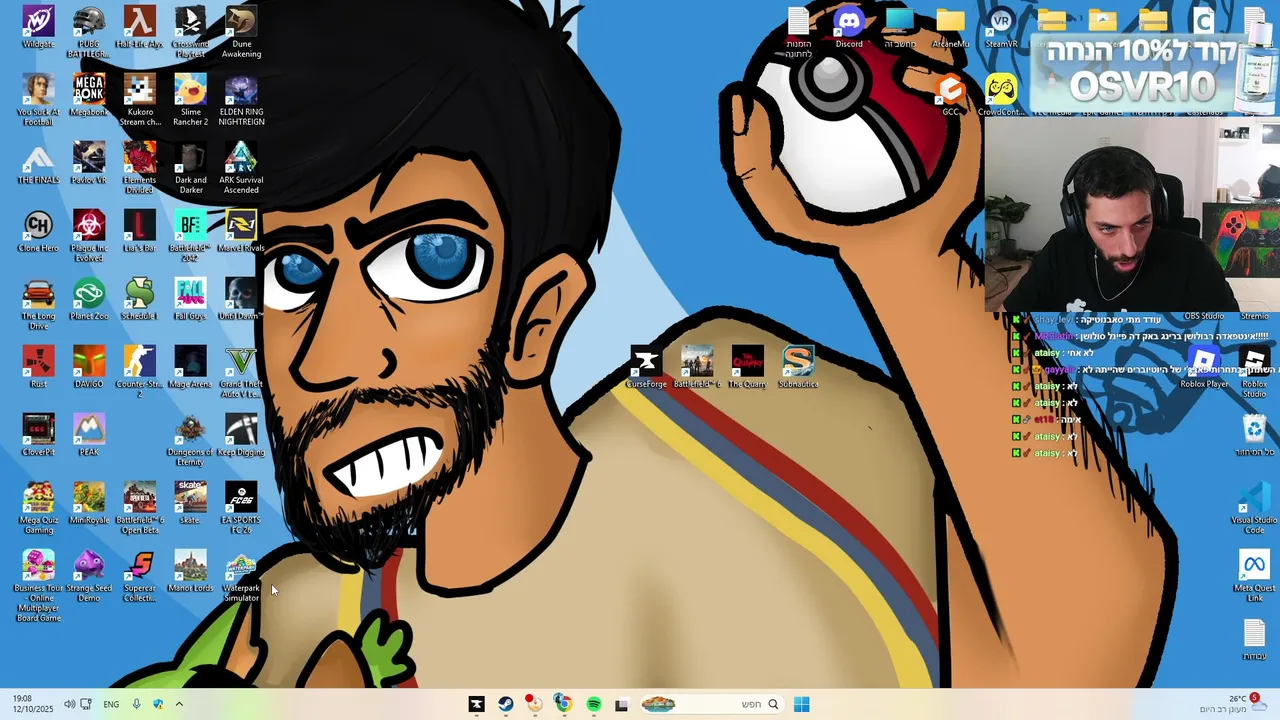Click the Marvel Rivals shortcut

click(241, 231)
